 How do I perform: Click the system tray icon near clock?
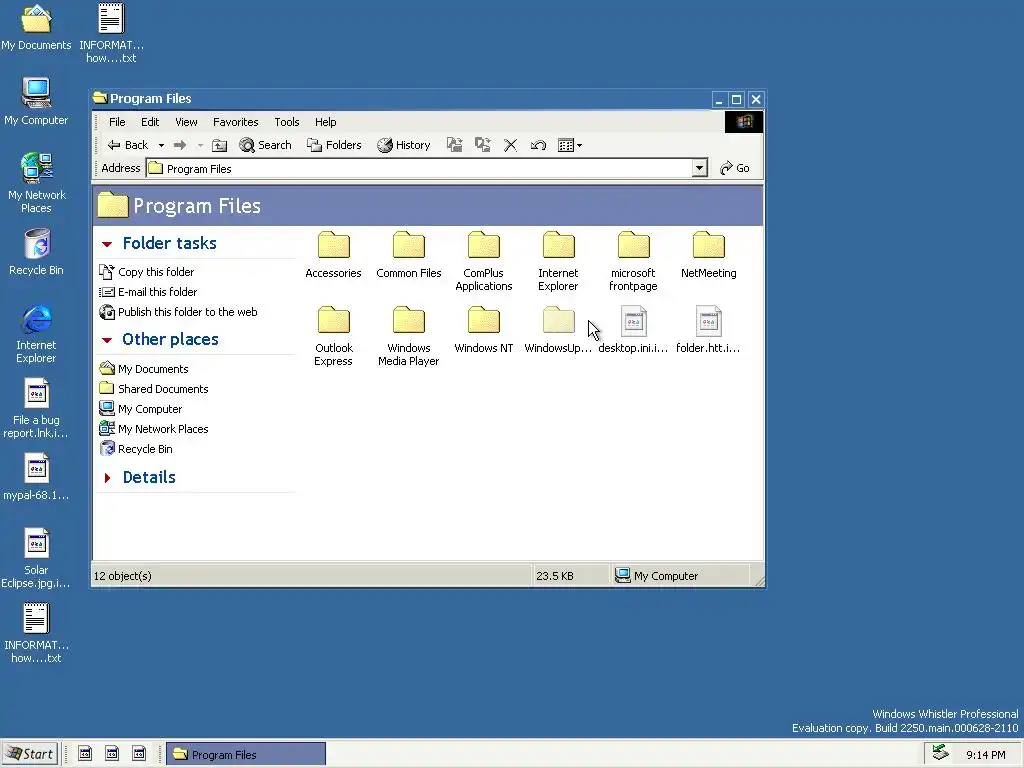point(940,753)
